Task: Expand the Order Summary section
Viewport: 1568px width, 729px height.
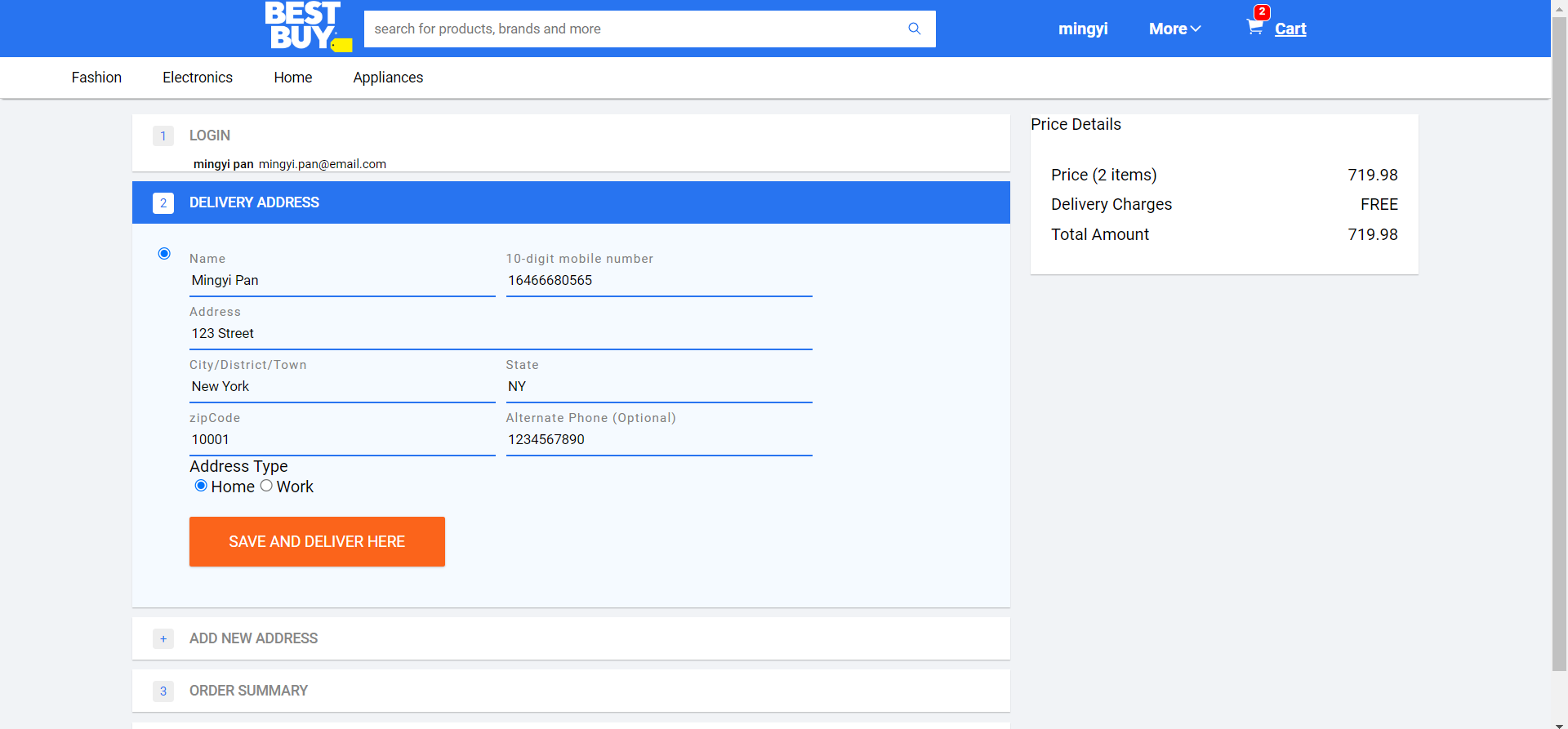Action: (x=248, y=691)
